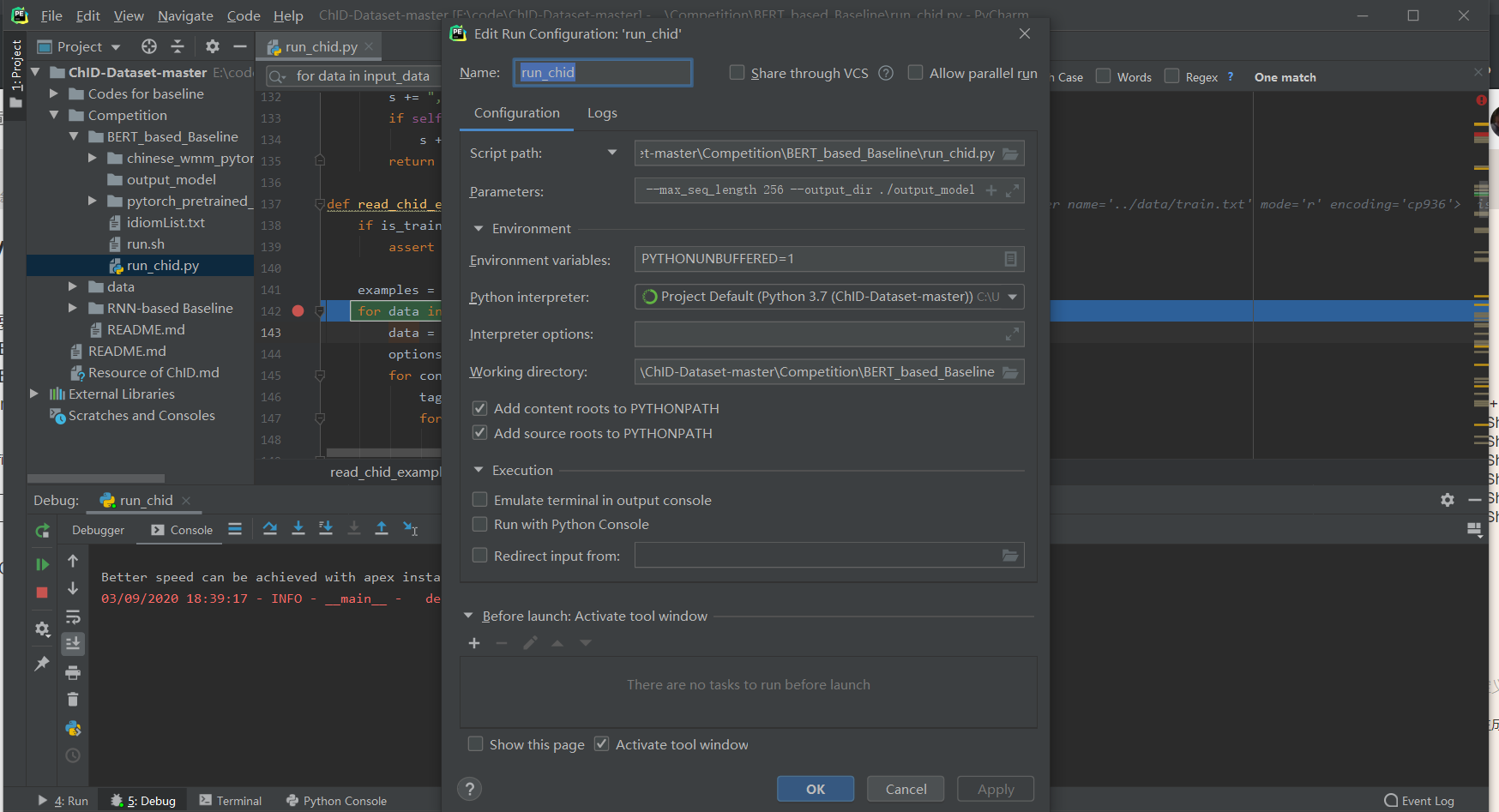Expand the Parameters field editor
This screenshot has width=1499, height=812.
[x=1013, y=190]
